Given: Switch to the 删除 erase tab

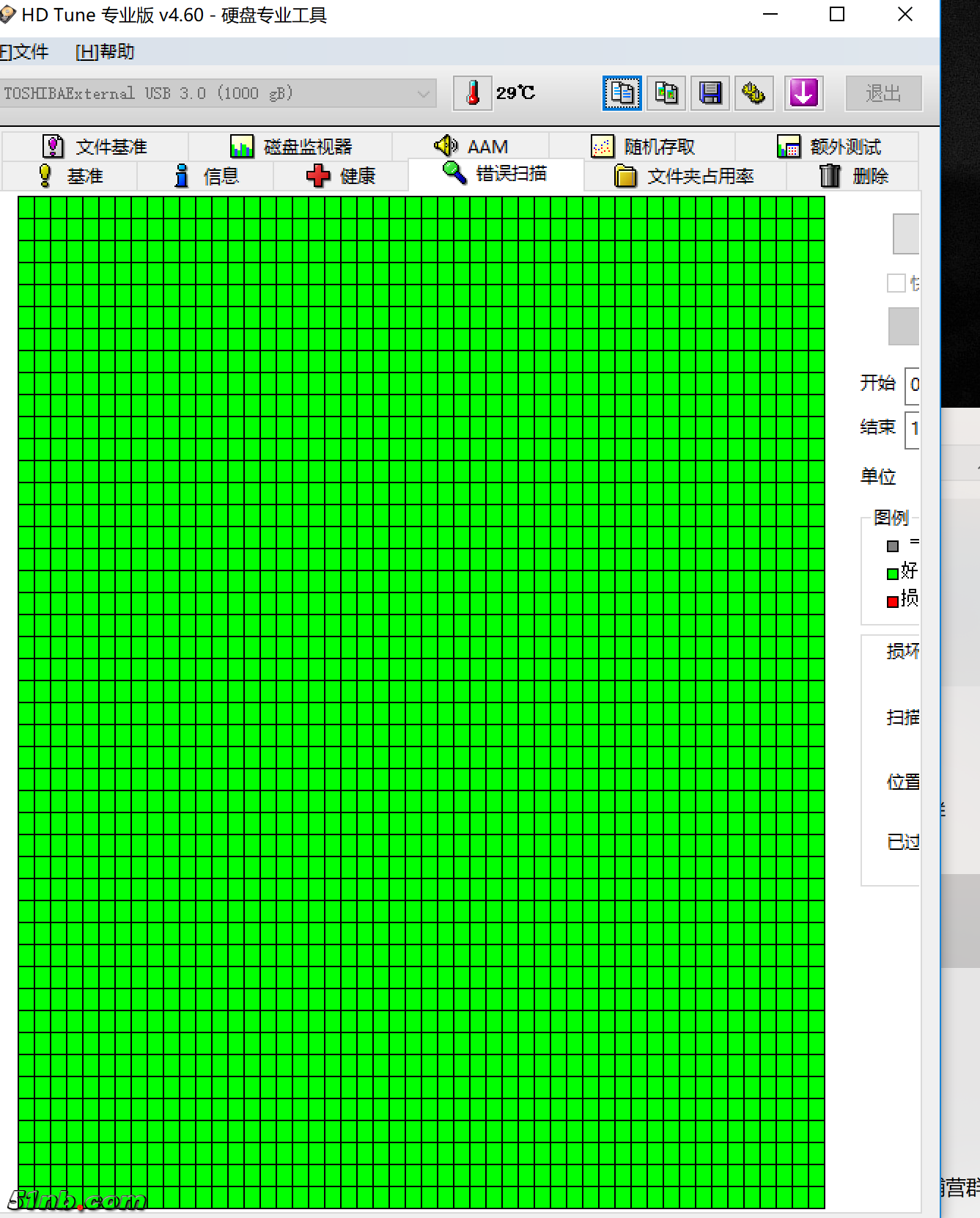Looking at the screenshot, I should [853, 176].
